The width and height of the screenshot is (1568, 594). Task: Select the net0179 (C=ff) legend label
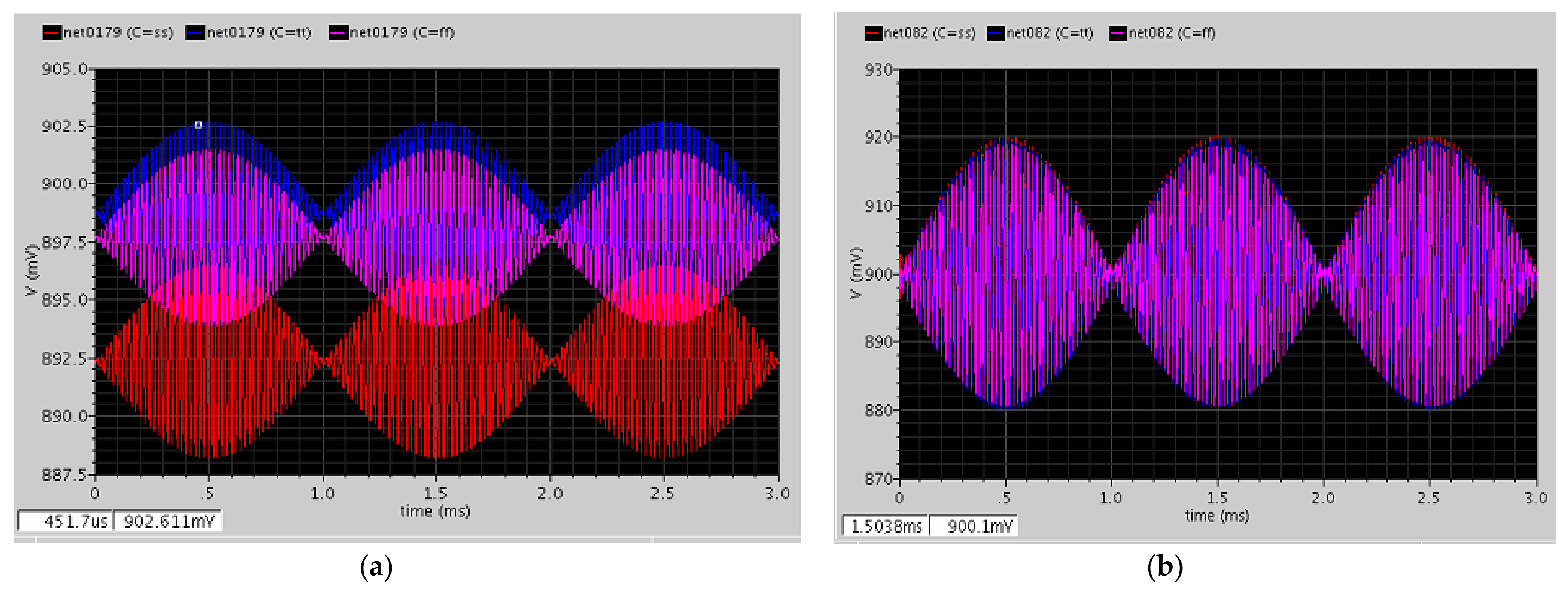tap(402, 33)
